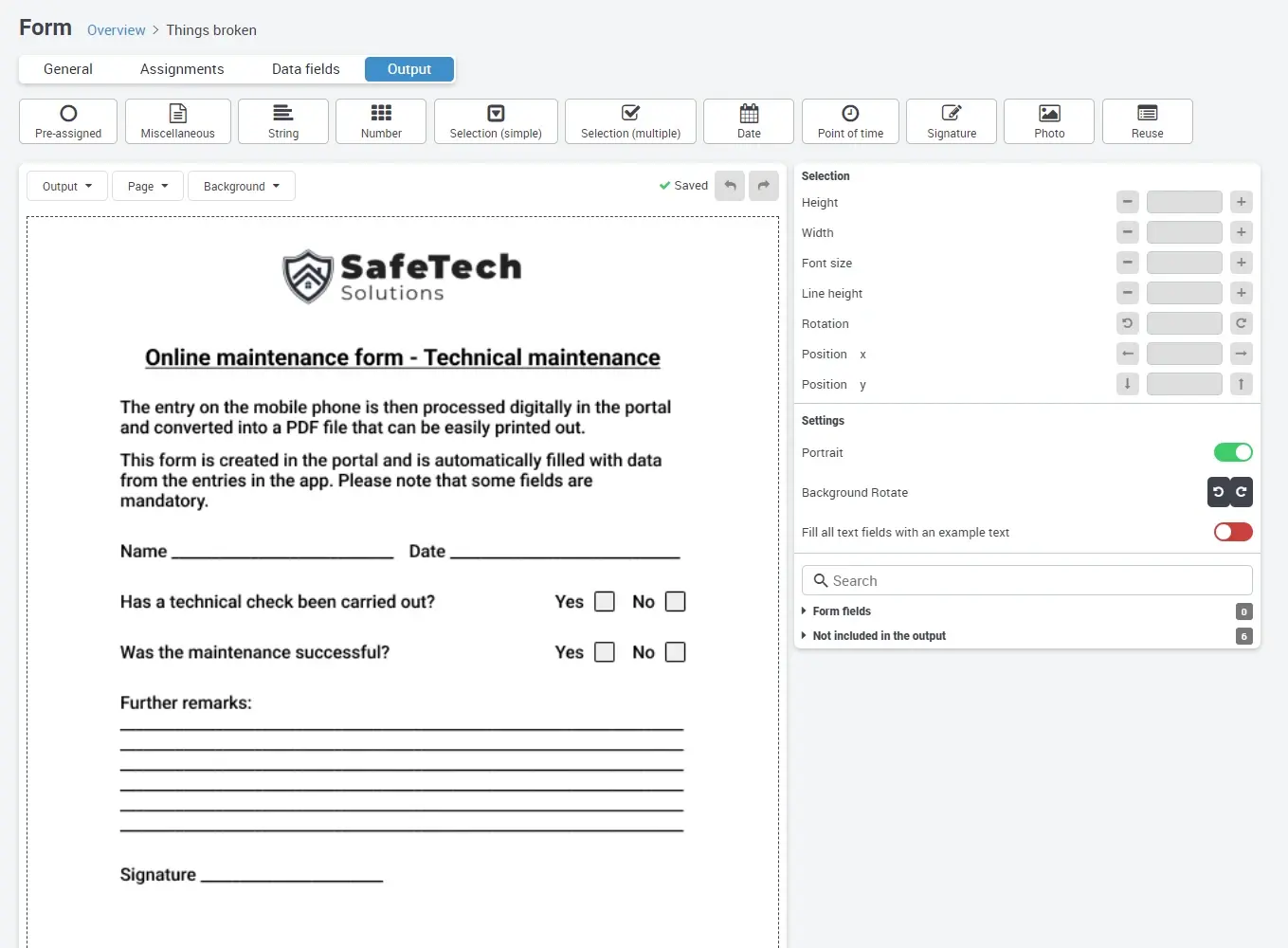
Task: Insert a Number field element
Action: 381,121
